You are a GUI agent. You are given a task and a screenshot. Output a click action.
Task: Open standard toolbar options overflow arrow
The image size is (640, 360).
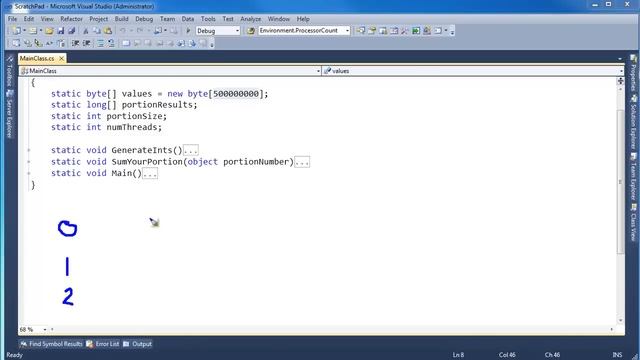[x=452, y=31]
